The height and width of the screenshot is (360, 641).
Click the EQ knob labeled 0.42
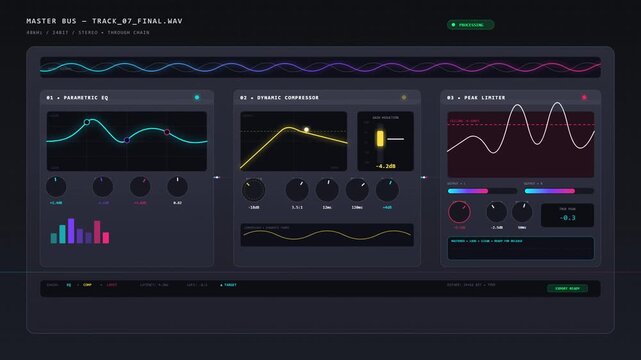(177, 187)
